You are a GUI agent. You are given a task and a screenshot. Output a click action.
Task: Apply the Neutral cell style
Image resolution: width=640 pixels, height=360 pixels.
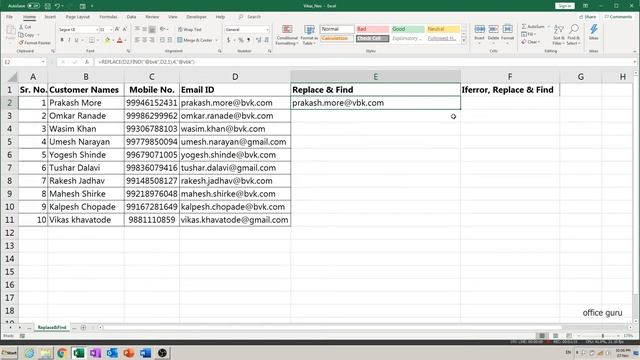443,29
